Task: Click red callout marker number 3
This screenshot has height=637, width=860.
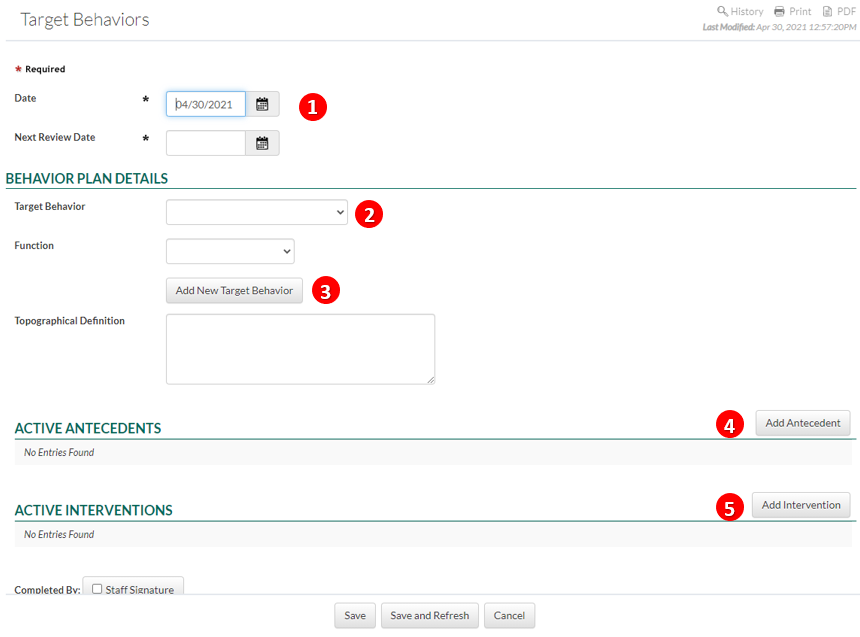Action: pos(326,291)
